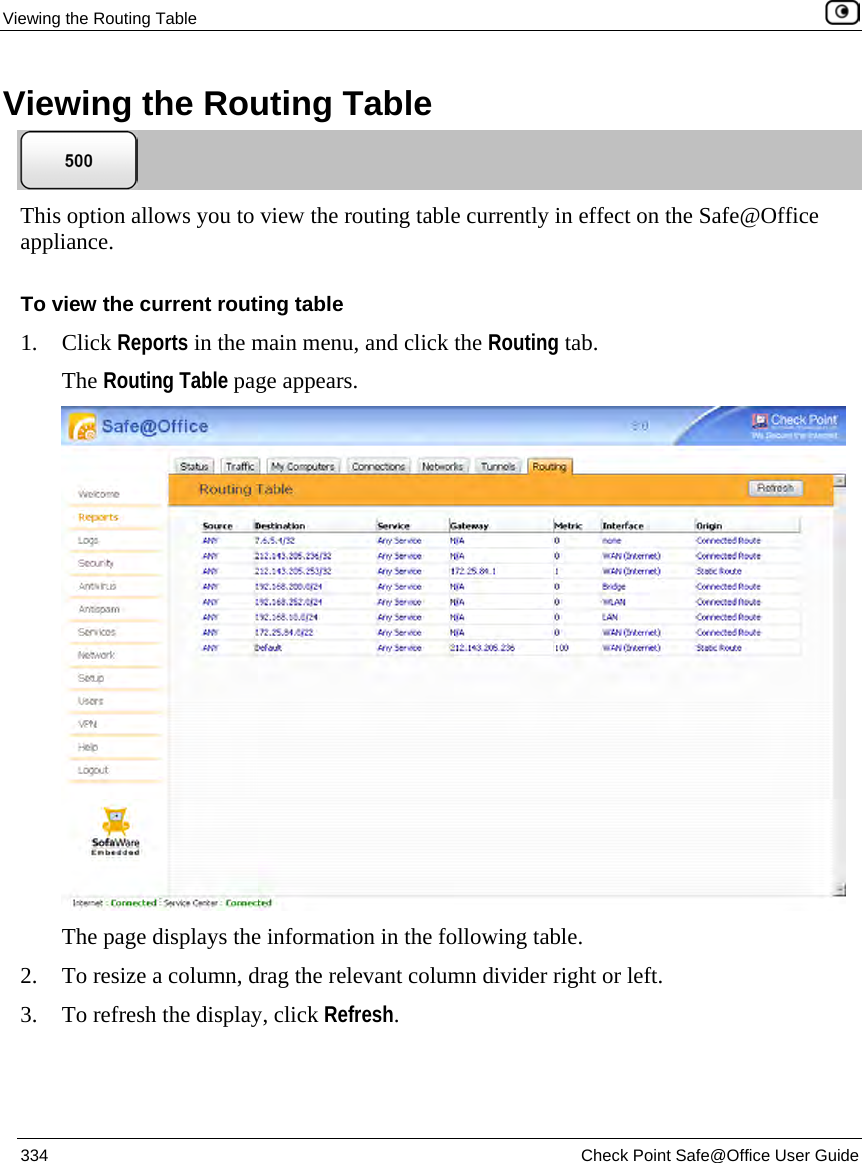This screenshot has height=1163, width=862.
Task: Open the Status tab
Action: coord(194,467)
